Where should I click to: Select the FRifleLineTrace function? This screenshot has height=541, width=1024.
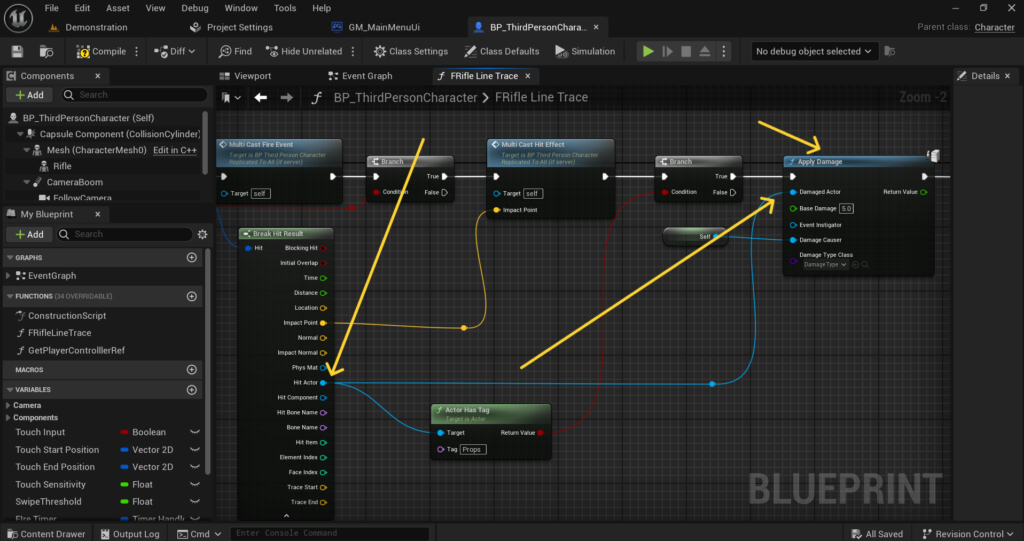[59, 333]
